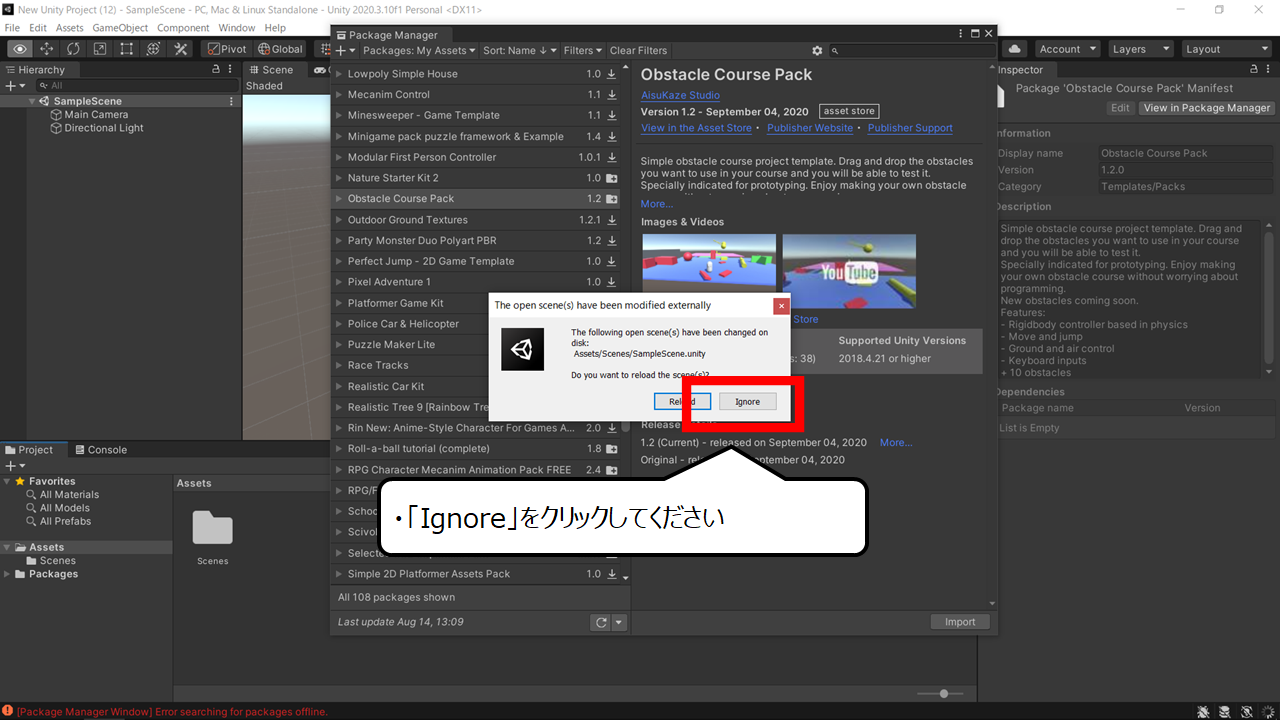Toggle the Inspector panel lock
The width and height of the screenshot is (1280, 720).
click(x=1255, y=70)
